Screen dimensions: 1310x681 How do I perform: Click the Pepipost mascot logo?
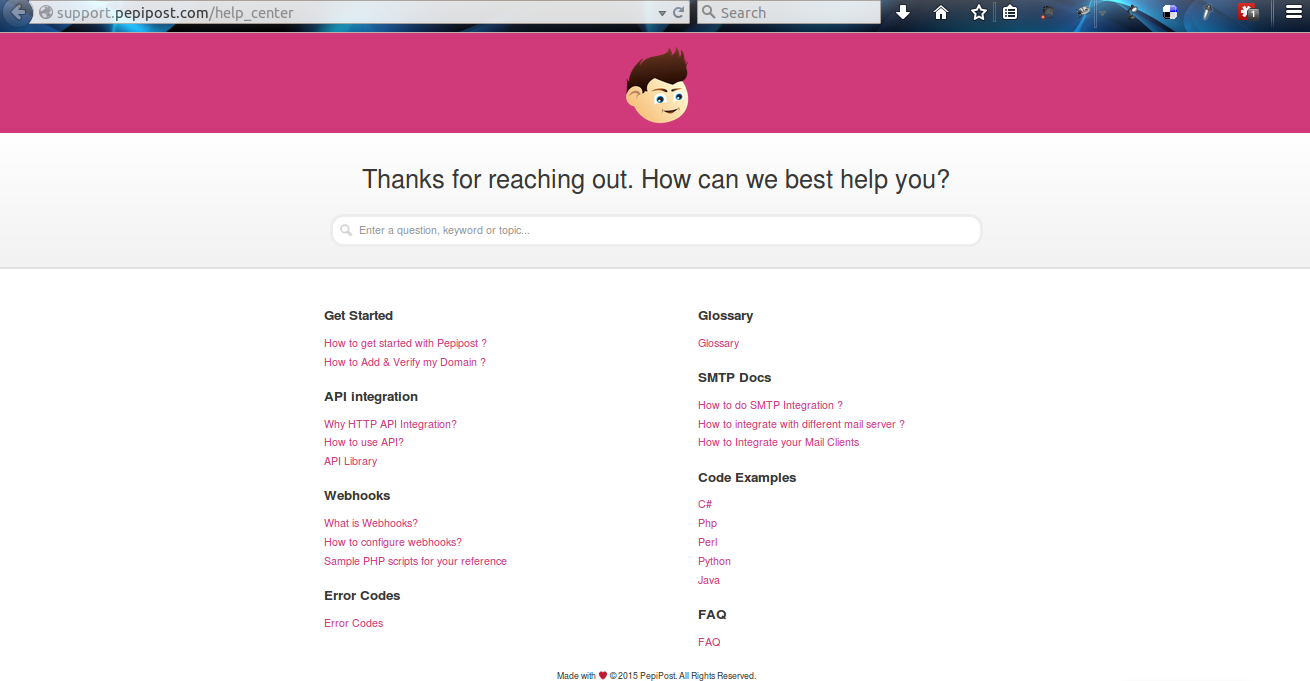coord(657,86)
